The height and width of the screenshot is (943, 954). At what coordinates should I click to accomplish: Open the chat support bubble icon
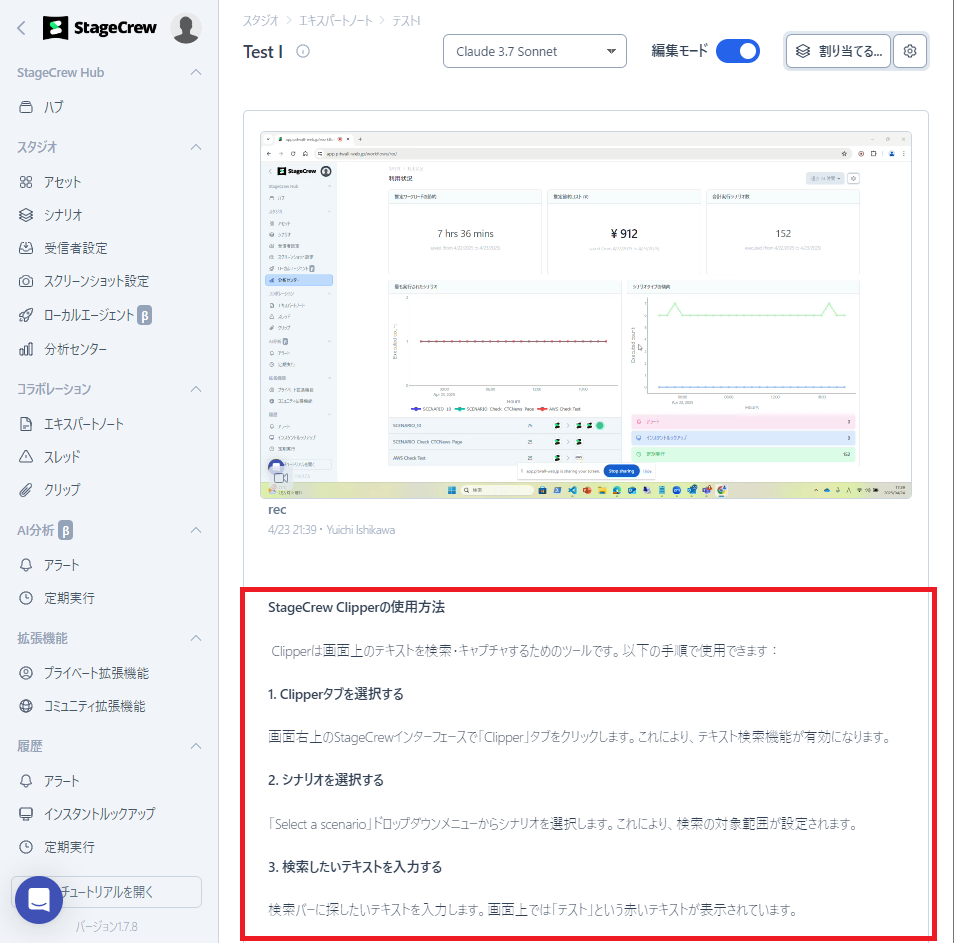pos(39,899)
